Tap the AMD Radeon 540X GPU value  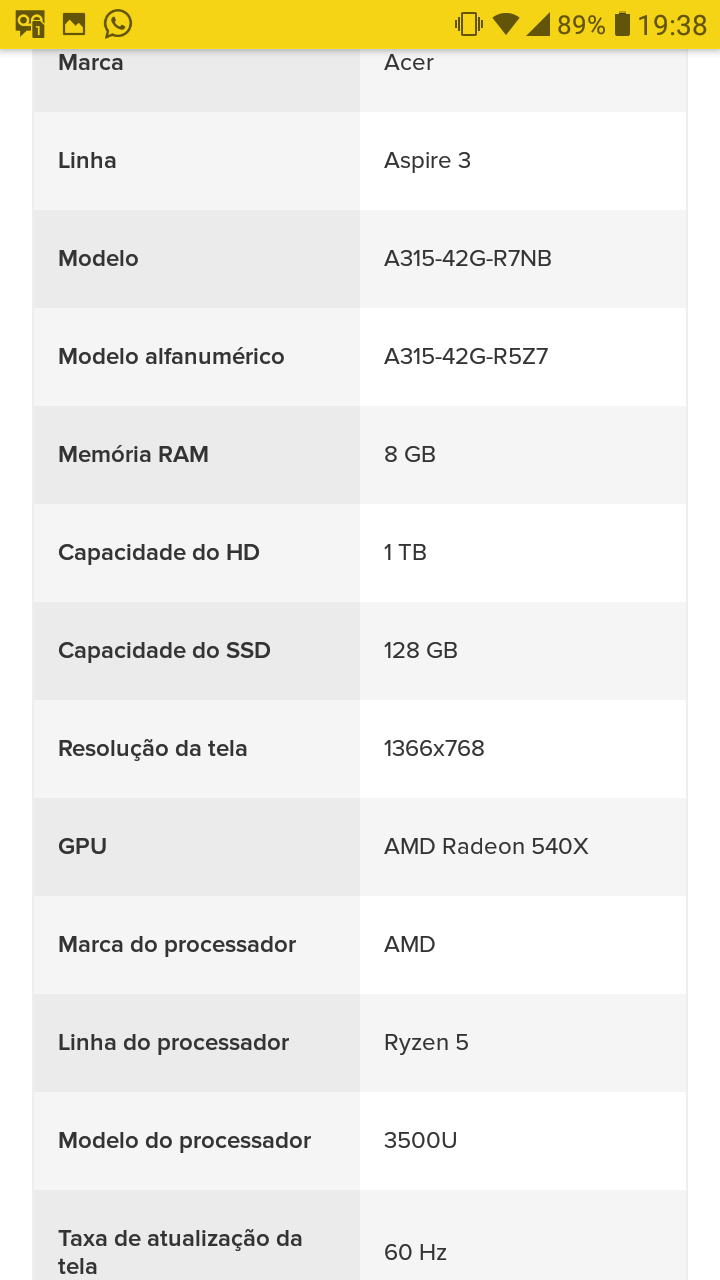[x=486, y=847]
